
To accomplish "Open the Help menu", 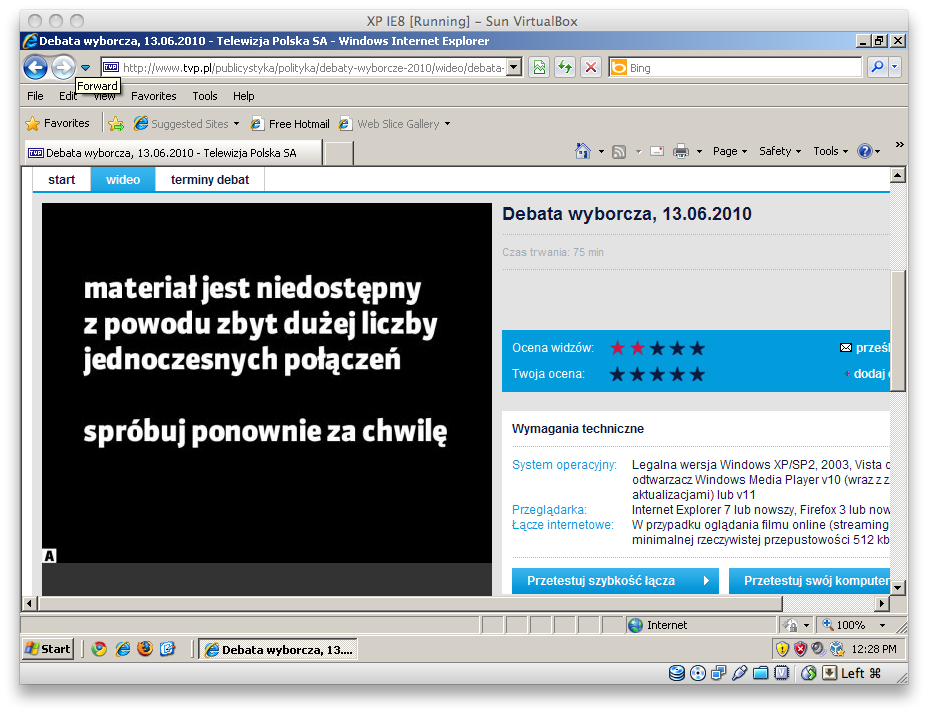I will point(243,96).
